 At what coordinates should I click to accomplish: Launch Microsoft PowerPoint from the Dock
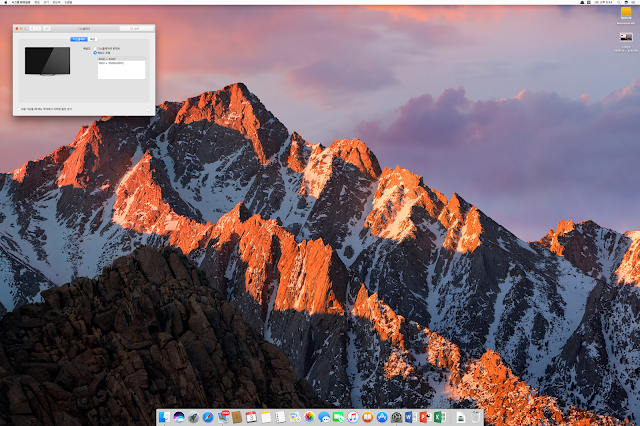[x=425, y=417]
